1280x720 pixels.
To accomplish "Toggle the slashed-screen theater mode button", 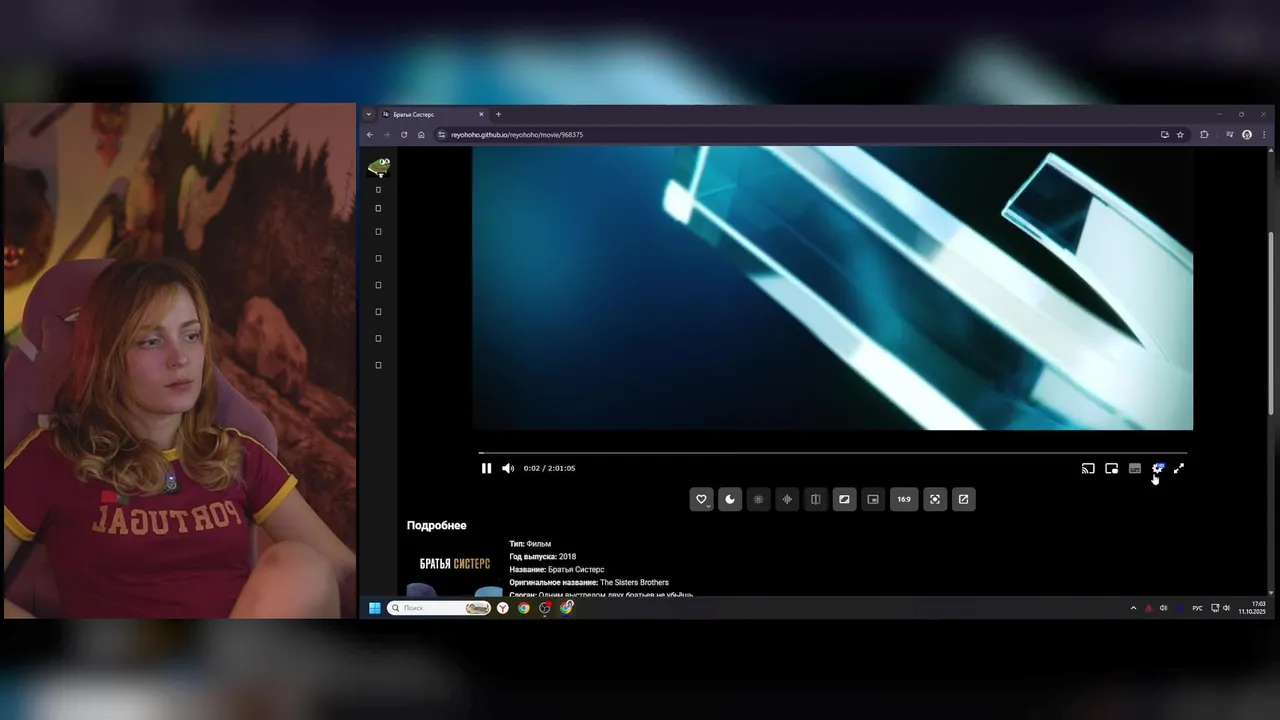I will (845, 499).
